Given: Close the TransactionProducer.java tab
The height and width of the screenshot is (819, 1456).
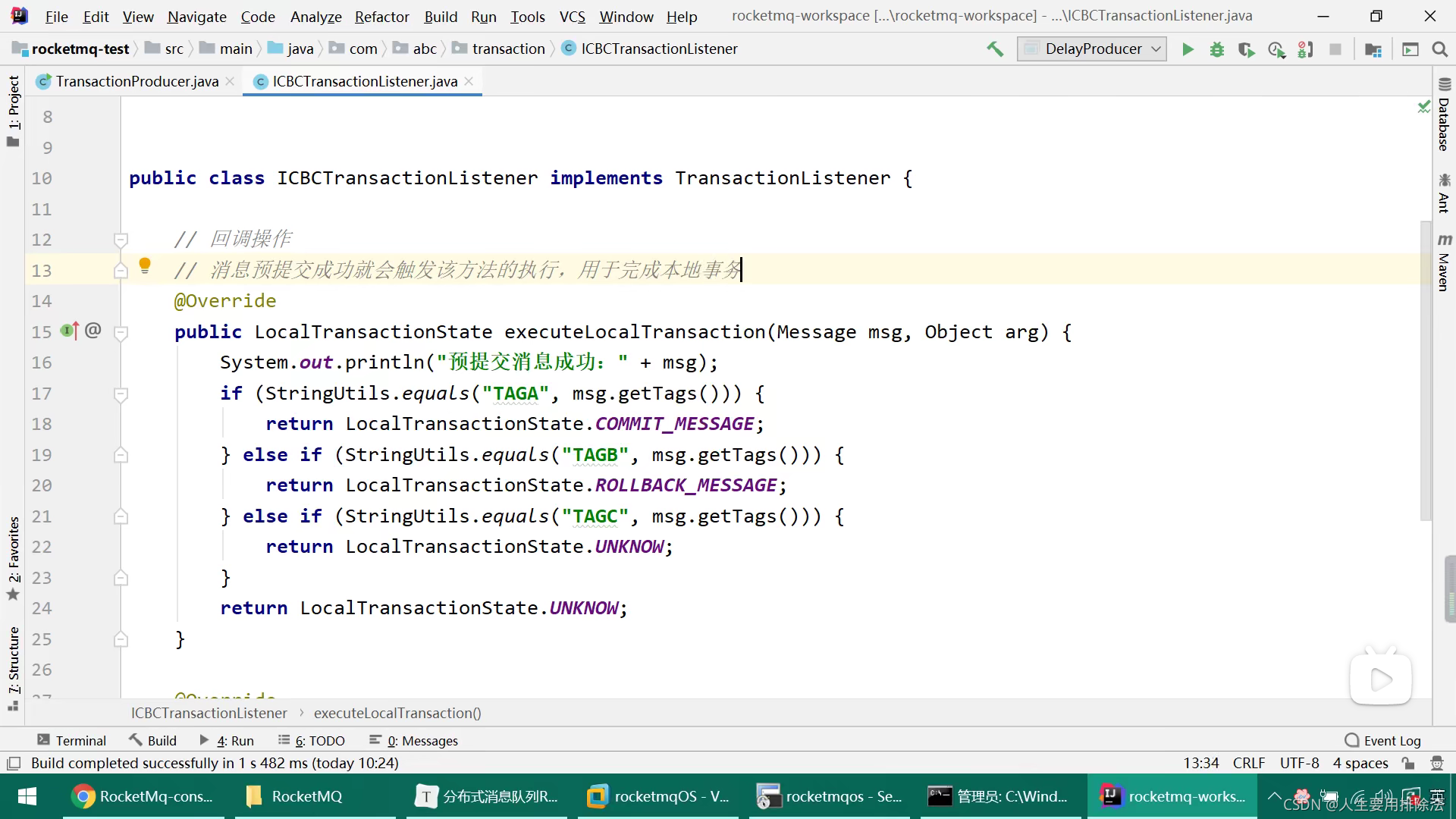Looking at the screenshot, I should pyautogui.click(x=230, y=81).
